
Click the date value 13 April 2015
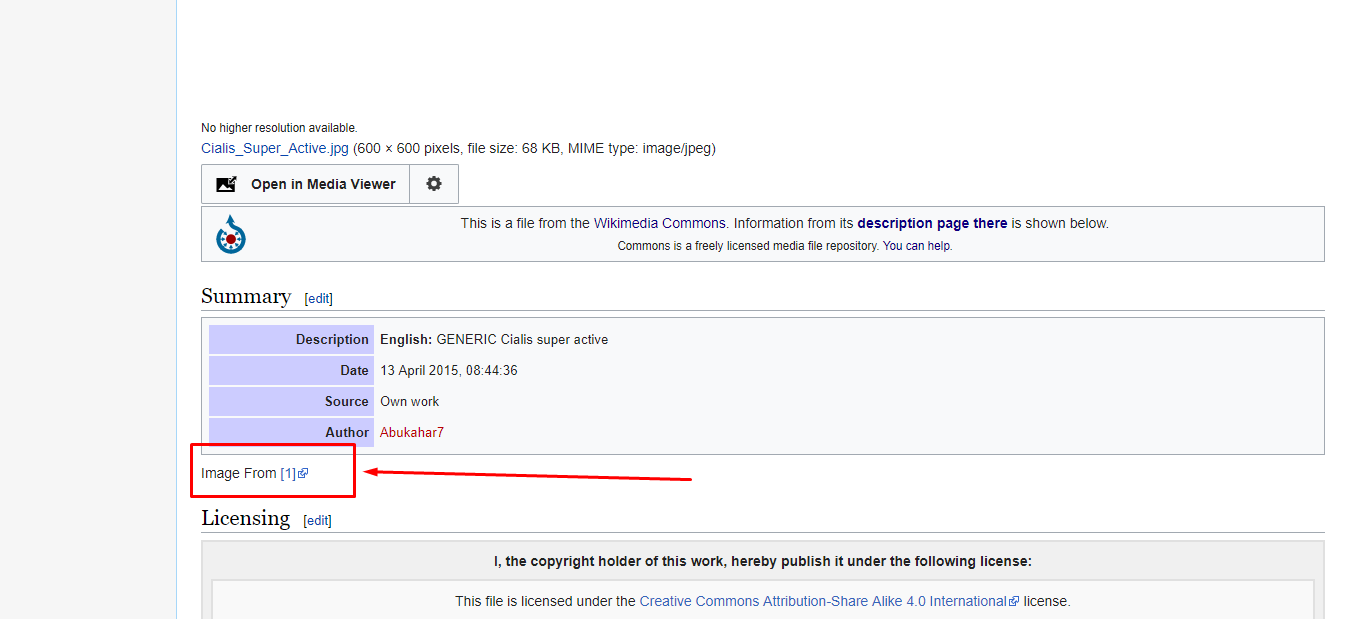[448, 370]
